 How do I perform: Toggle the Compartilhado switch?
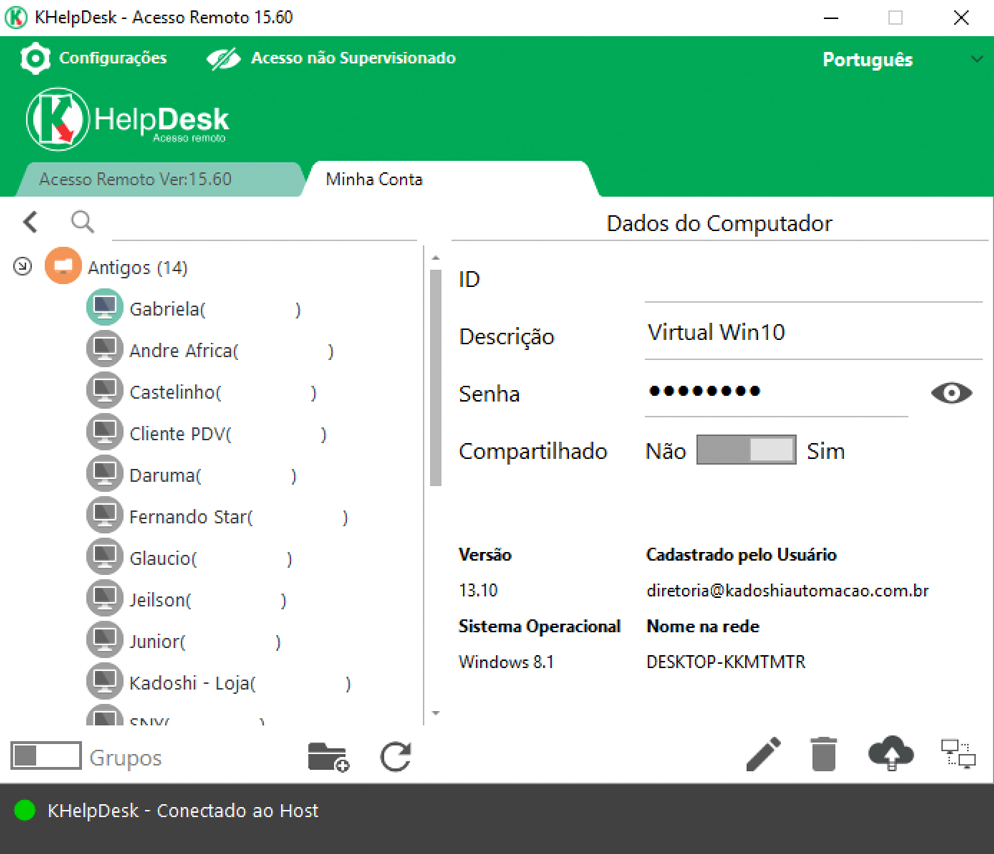tap(746, 451)
